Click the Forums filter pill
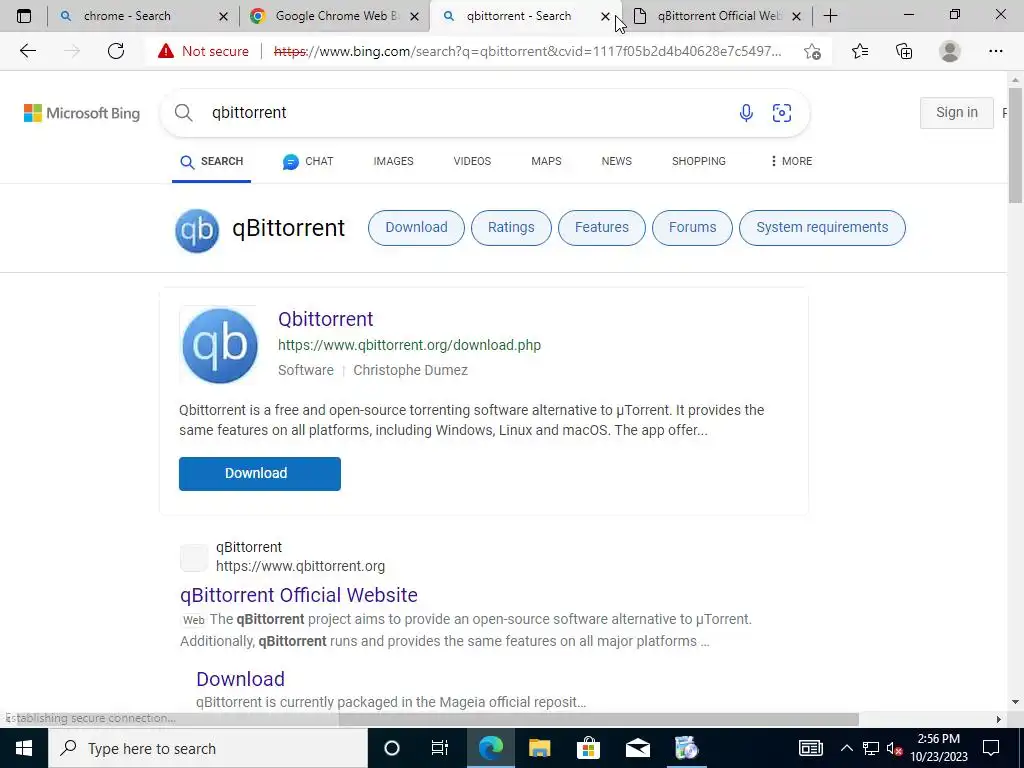The width and height of the screenshot is (1024, 768). 692,228
